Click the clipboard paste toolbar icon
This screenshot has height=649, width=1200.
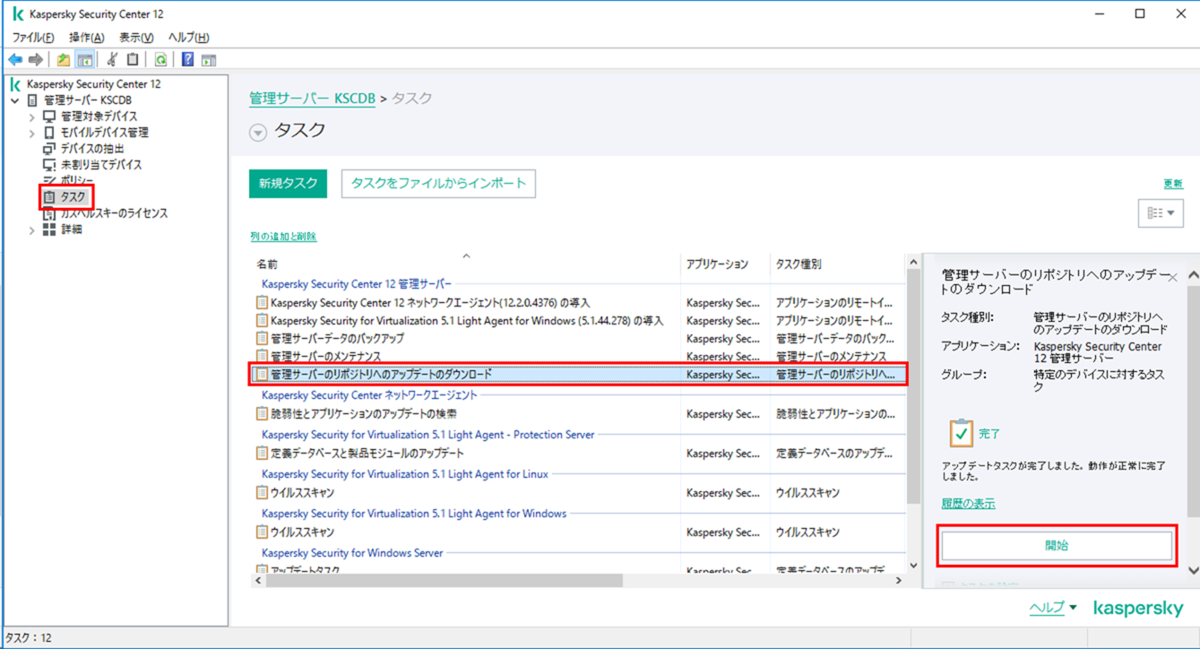pyautogui.click(x=133, y=59)
